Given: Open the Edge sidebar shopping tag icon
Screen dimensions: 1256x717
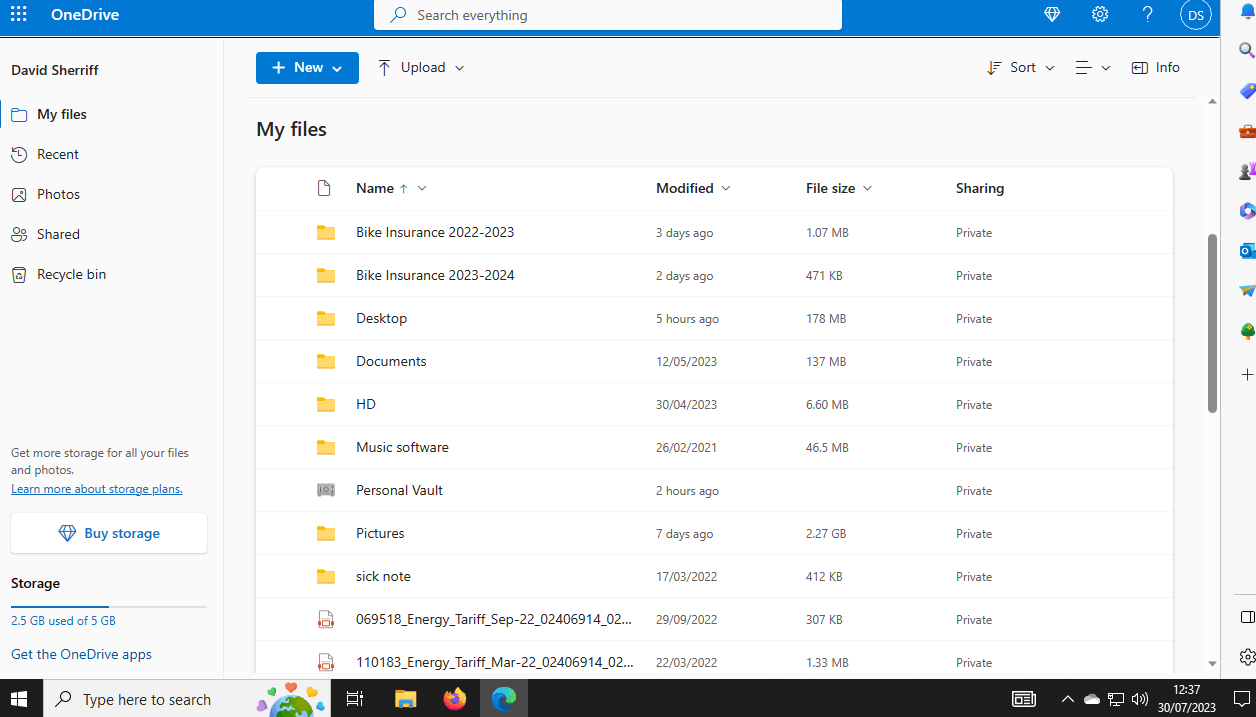Looking at the screenshot, I should coord(1247,91).
